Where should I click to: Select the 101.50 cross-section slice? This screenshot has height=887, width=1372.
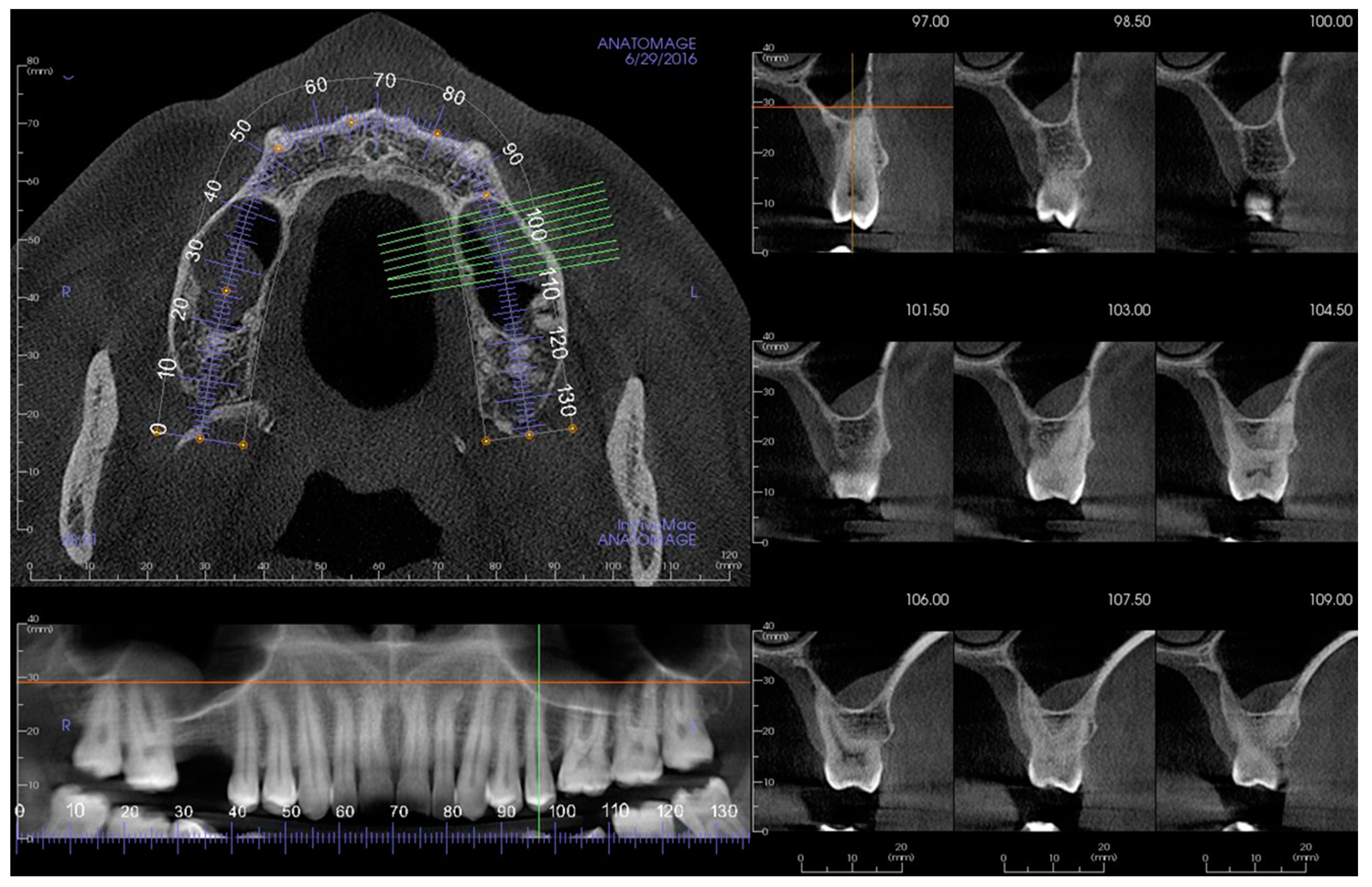(x=852, y=442)
